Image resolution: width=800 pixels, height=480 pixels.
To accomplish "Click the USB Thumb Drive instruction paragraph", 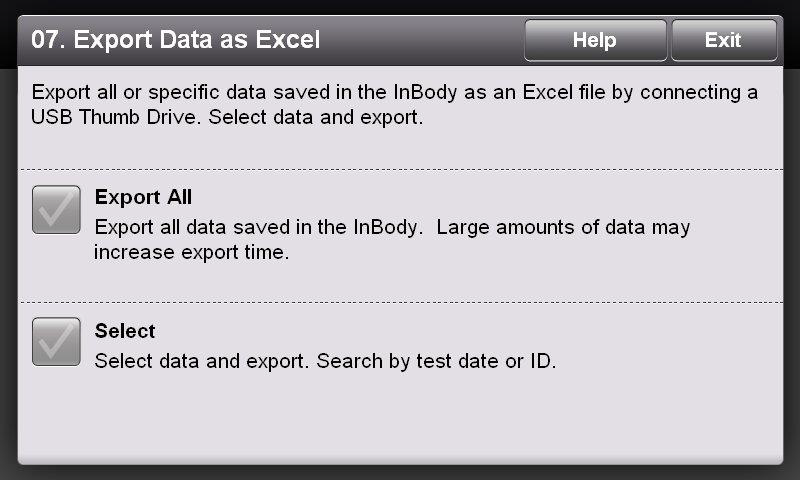I will pyautogui.click(x=394, y=105).
